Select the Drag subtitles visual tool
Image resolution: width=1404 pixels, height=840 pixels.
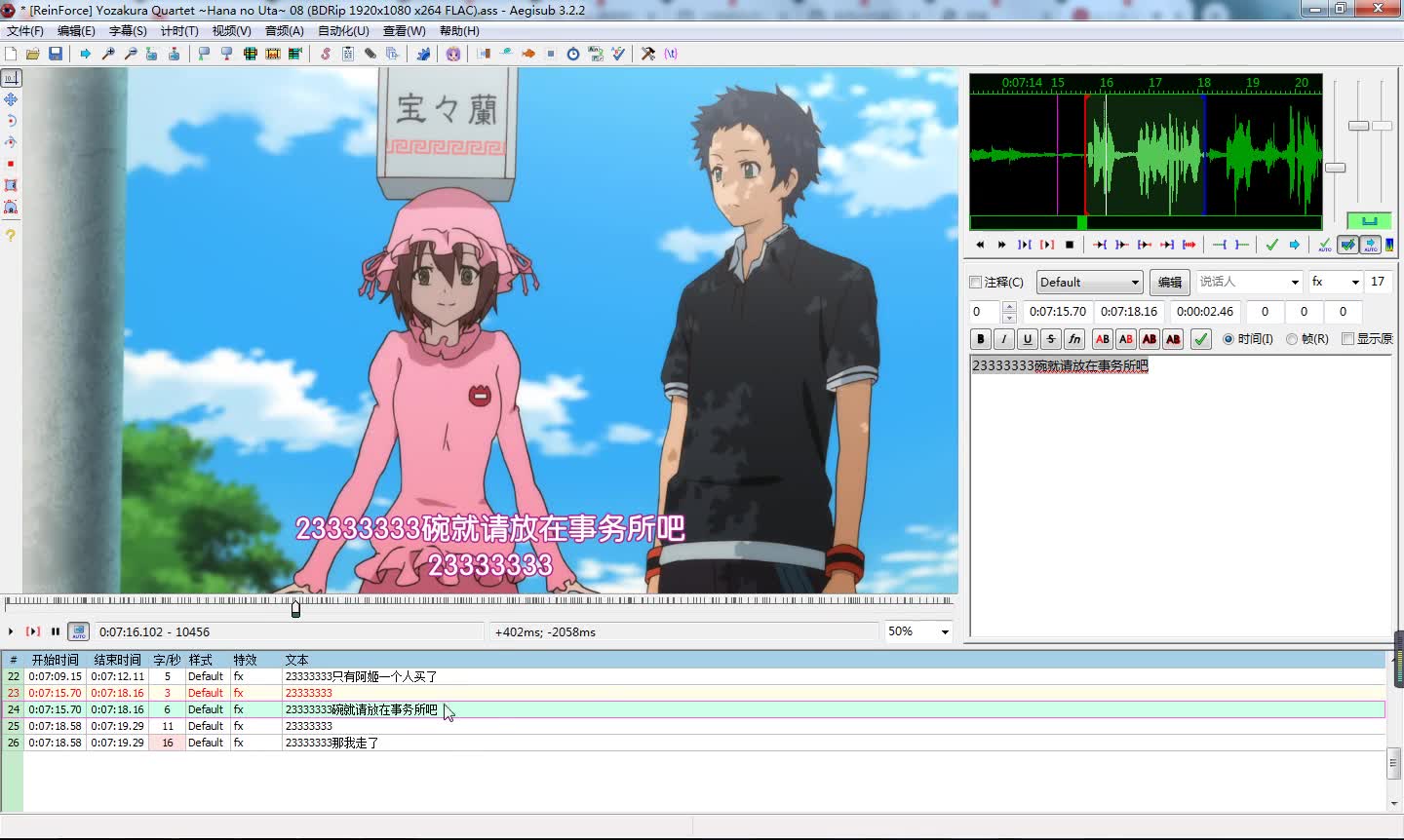[11, 99]
